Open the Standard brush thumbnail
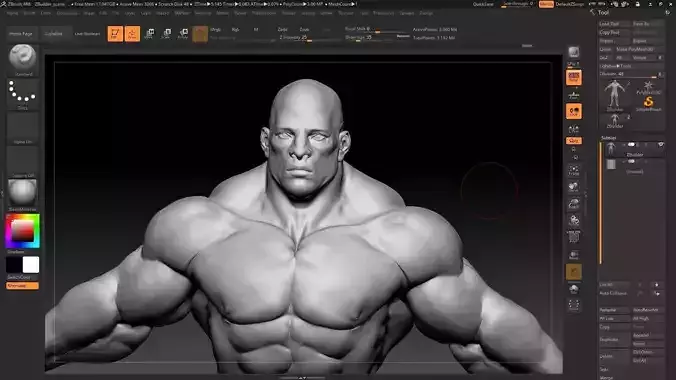Viewport: 676px width, 380px height. click(23, 60)
